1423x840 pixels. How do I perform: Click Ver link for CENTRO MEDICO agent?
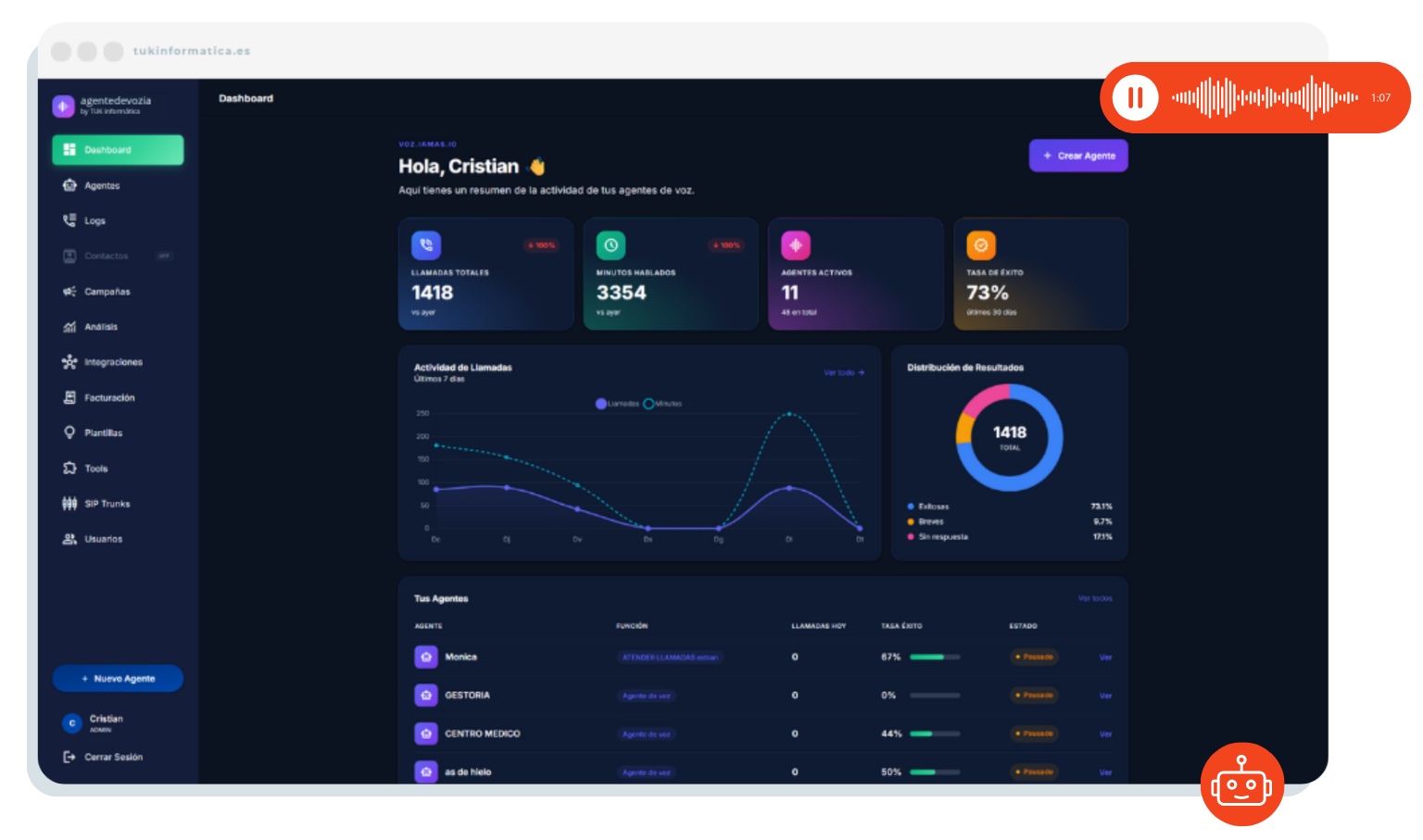tap(1105, 733)
